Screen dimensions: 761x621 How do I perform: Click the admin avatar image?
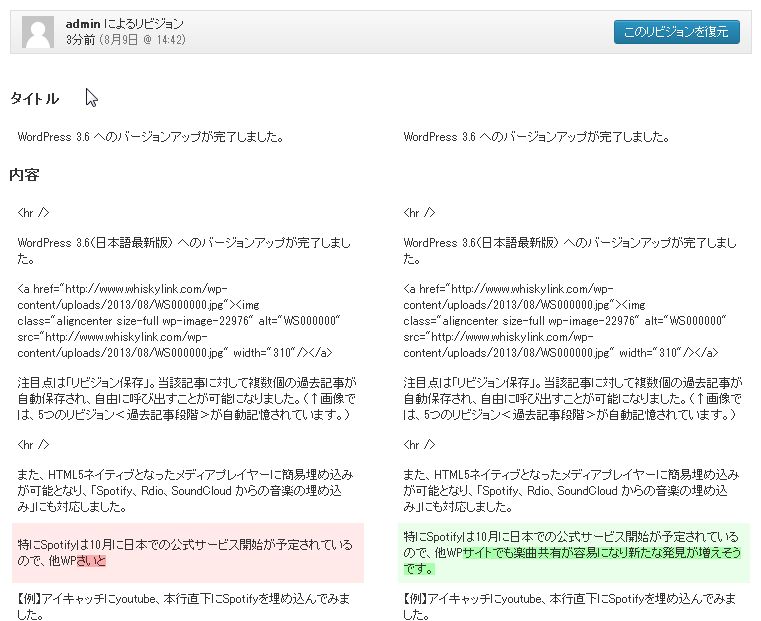(x=38, y=32)
